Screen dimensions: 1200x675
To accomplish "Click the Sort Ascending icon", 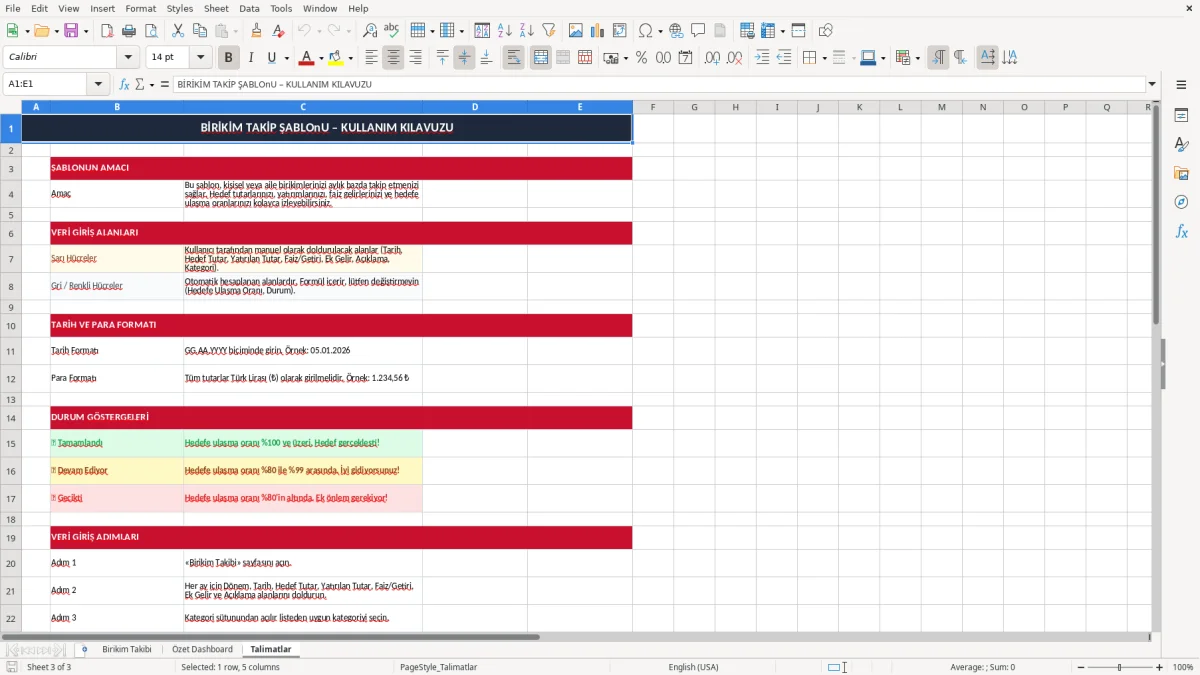I will 505,31.
